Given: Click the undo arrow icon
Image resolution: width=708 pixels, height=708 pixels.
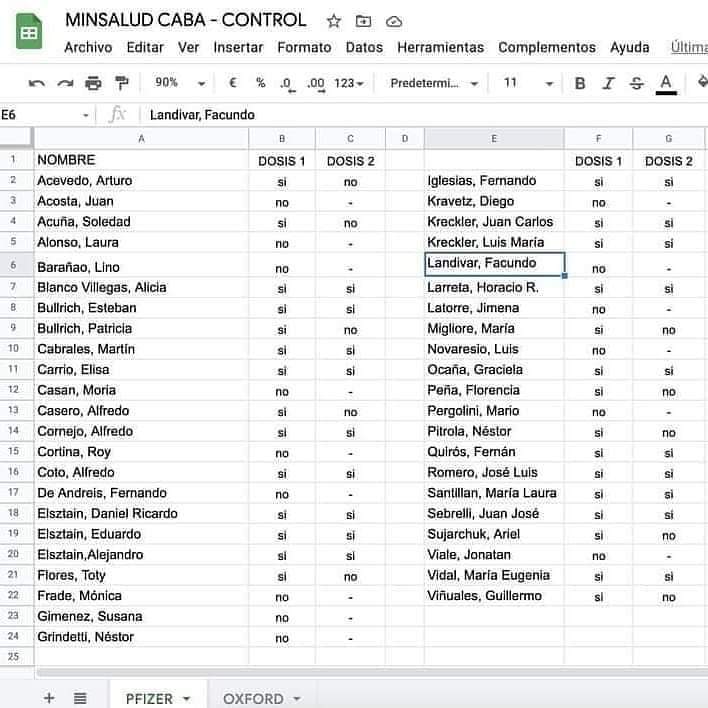Looking at the screenshot, I should pyautogui.click(x=37, y=83).
